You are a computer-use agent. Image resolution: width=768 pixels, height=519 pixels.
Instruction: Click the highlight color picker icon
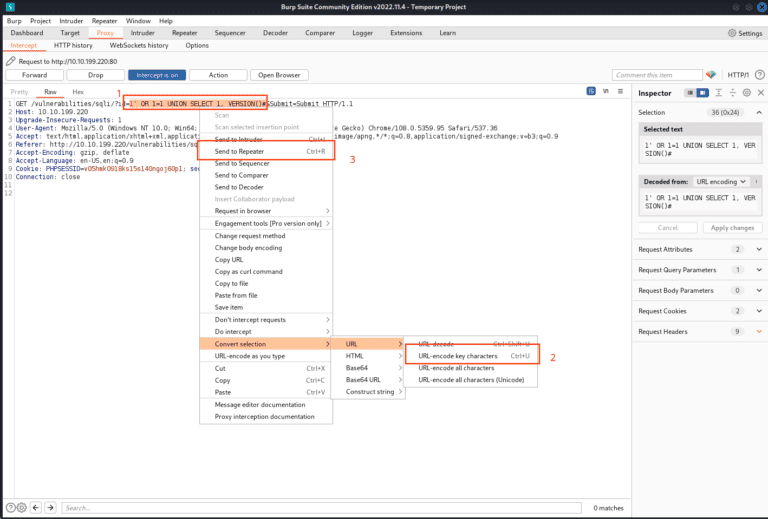[x=711, y=75]
